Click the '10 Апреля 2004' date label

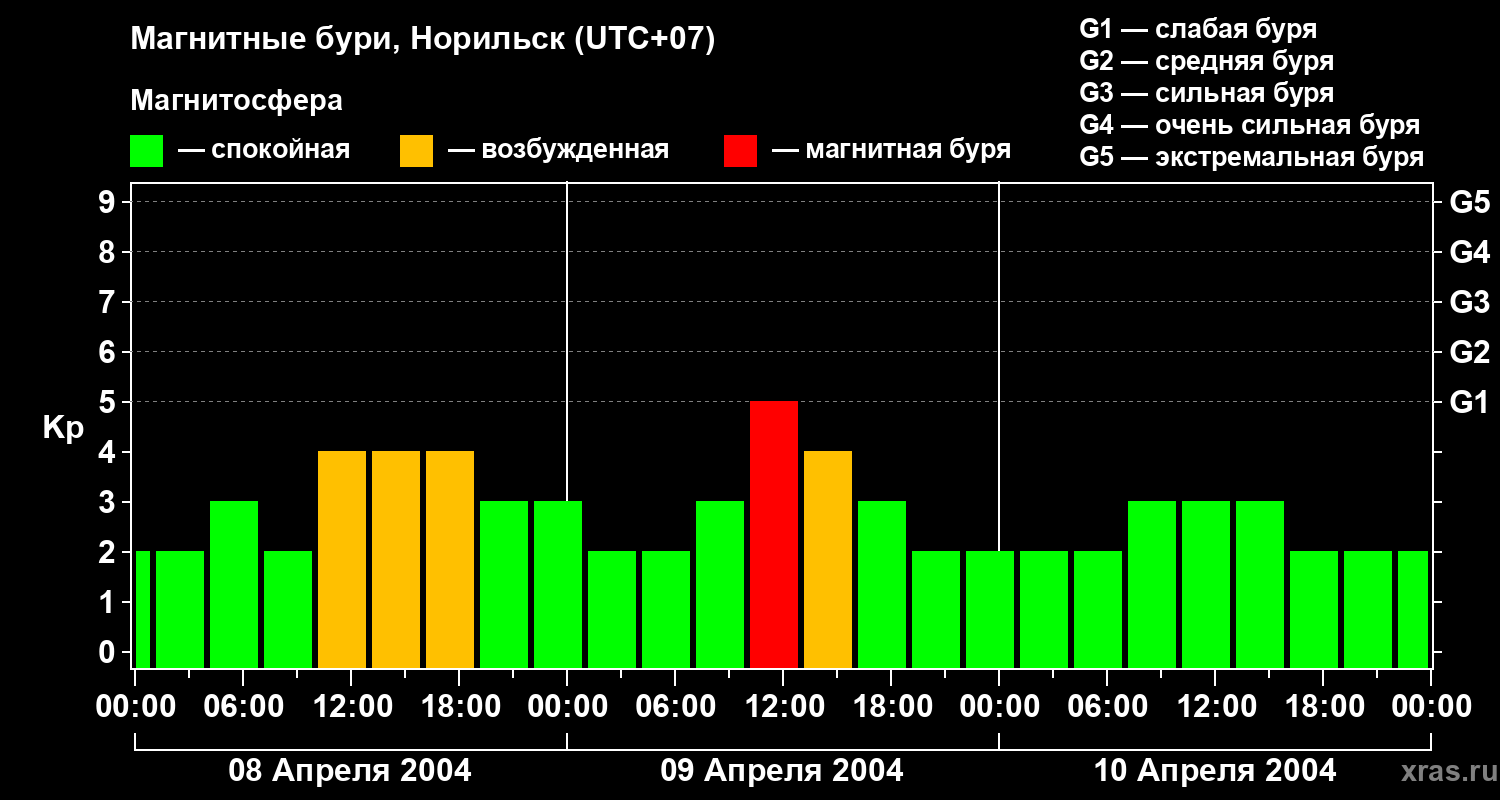[1214, 770]
